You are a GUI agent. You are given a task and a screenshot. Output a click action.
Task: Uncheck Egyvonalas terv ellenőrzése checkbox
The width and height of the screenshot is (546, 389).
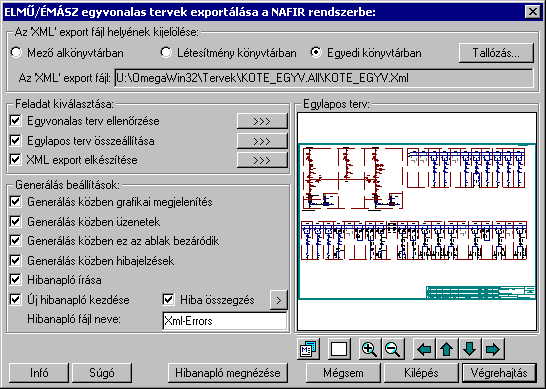tap(15, 121)
